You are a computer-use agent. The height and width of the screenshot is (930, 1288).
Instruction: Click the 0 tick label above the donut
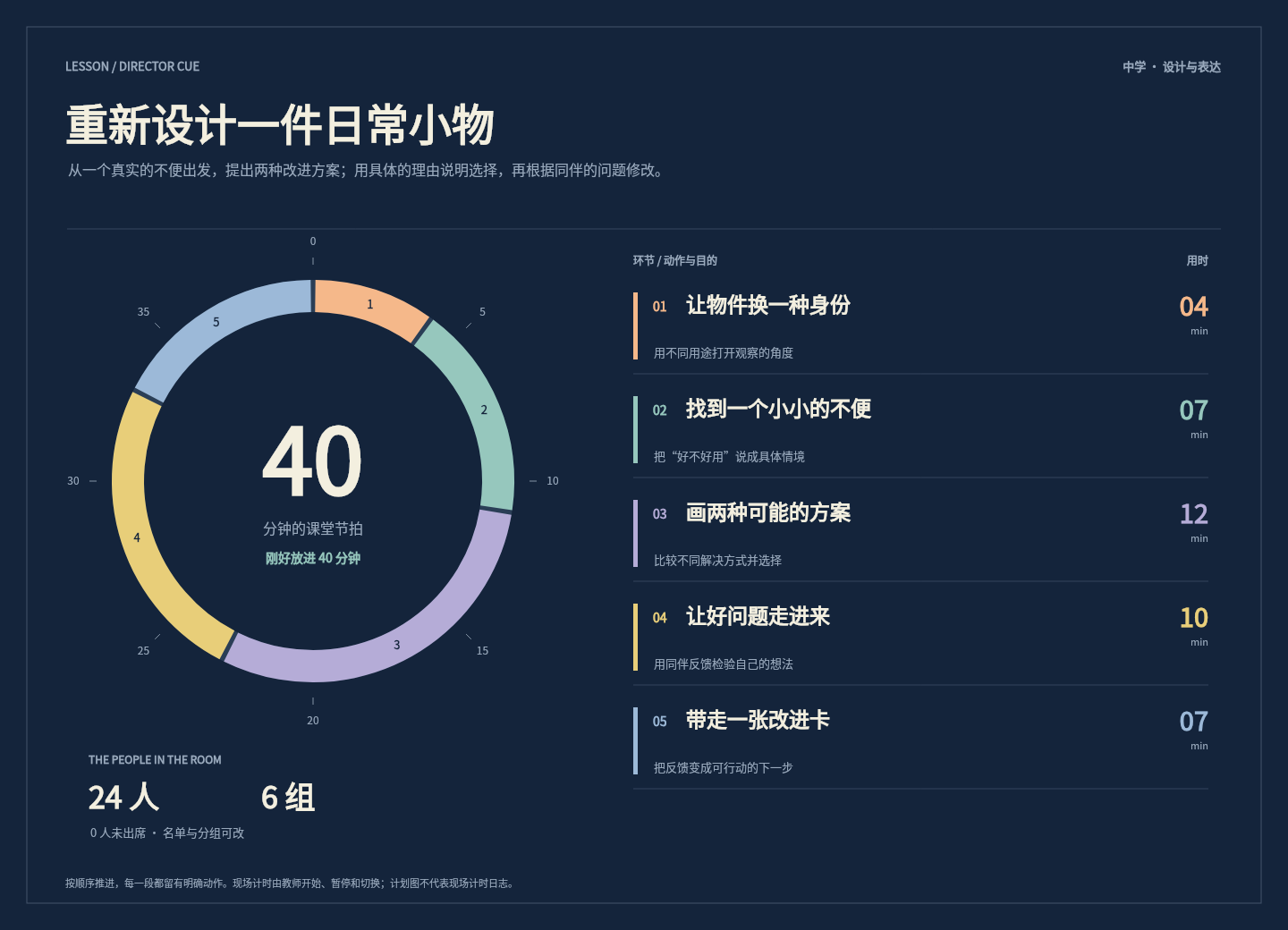(313, 241)
